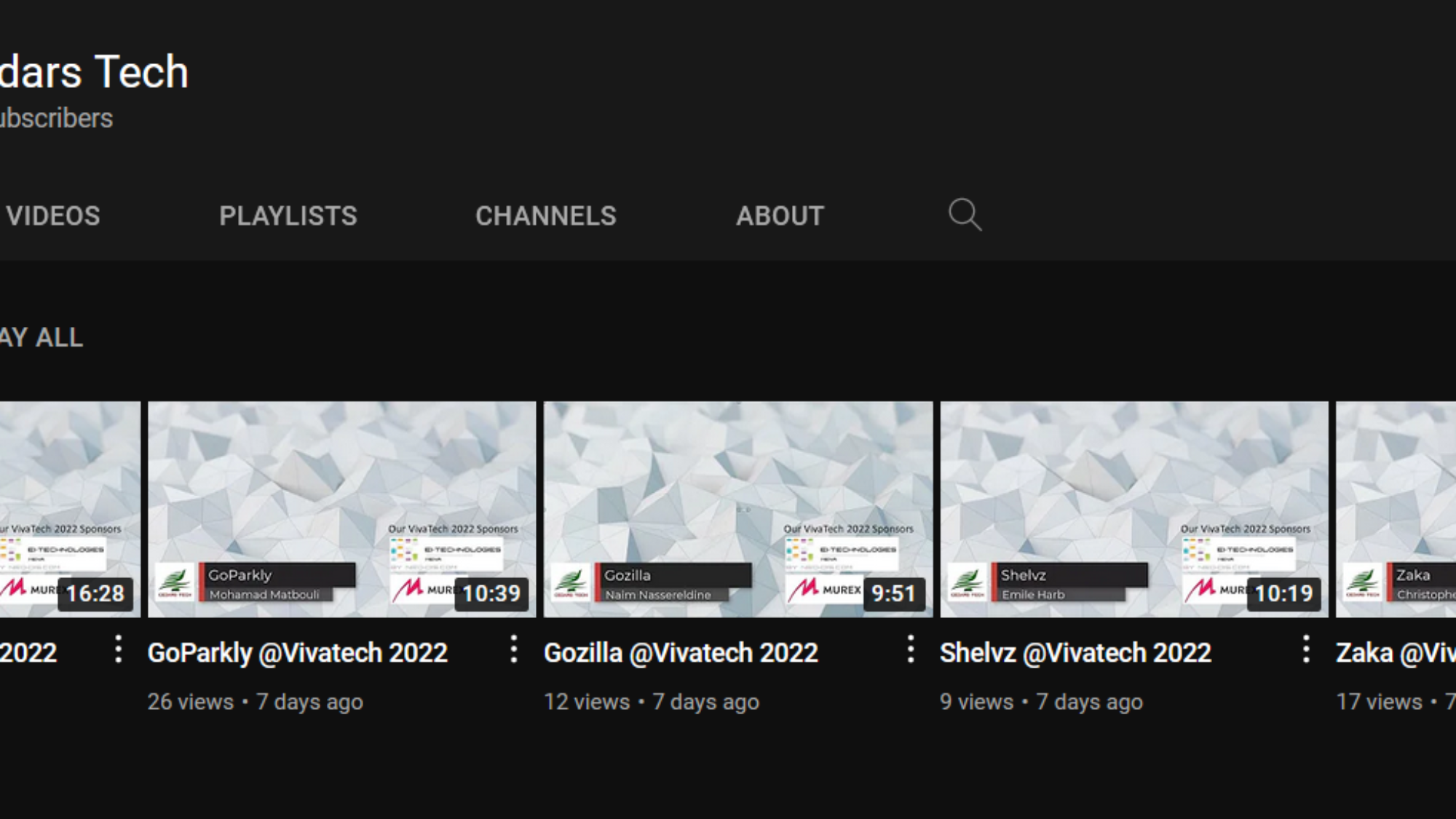The image size is (1456, 819).
Task: Click the '17 views' text under Zaka
Action: [x=1379, y=702]
